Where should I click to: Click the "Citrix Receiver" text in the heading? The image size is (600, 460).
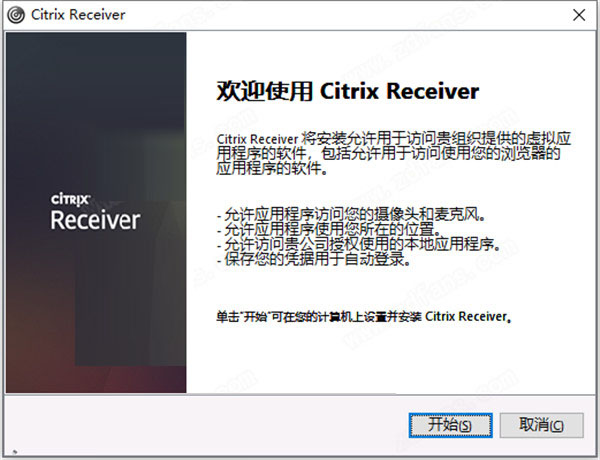[399, 91]
